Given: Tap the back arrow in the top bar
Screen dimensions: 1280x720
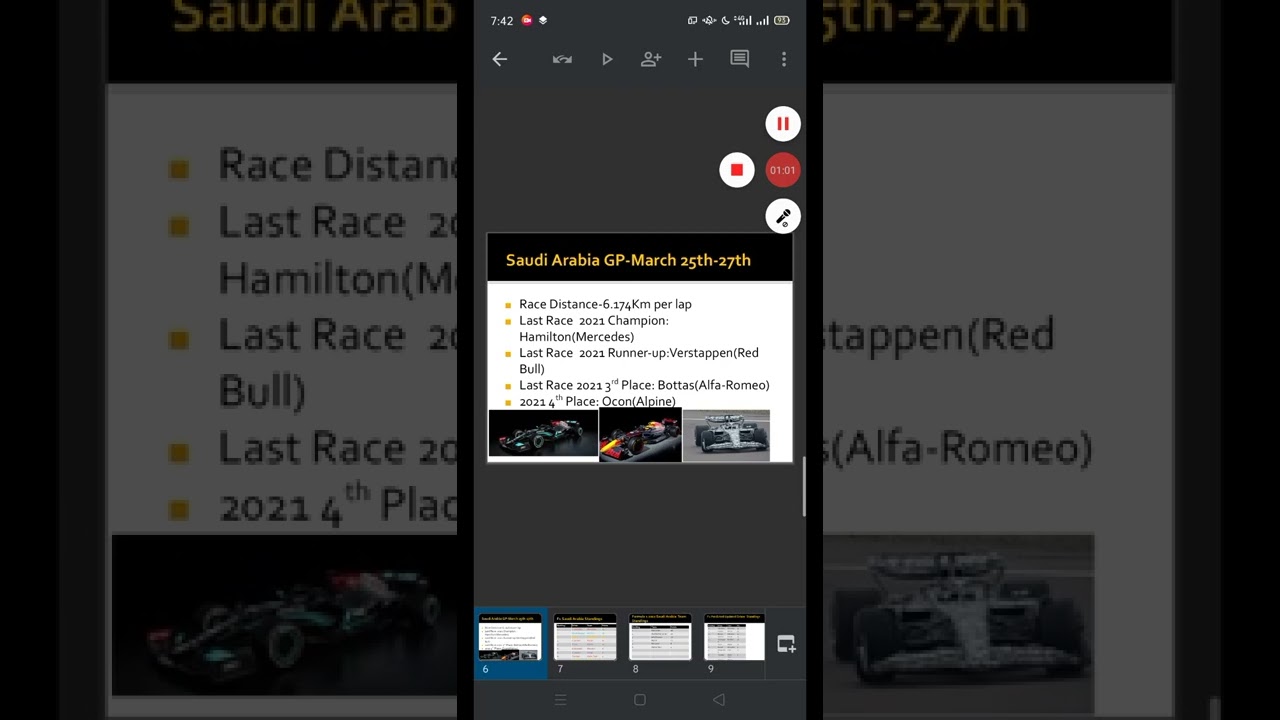Looking at the screenshot, I should (500, 59).
